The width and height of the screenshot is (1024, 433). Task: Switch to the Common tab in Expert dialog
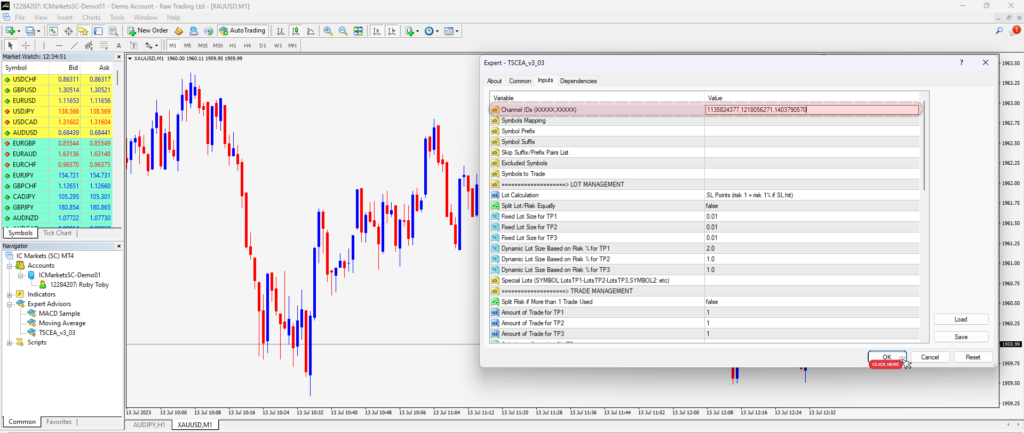tap(520, 81)
